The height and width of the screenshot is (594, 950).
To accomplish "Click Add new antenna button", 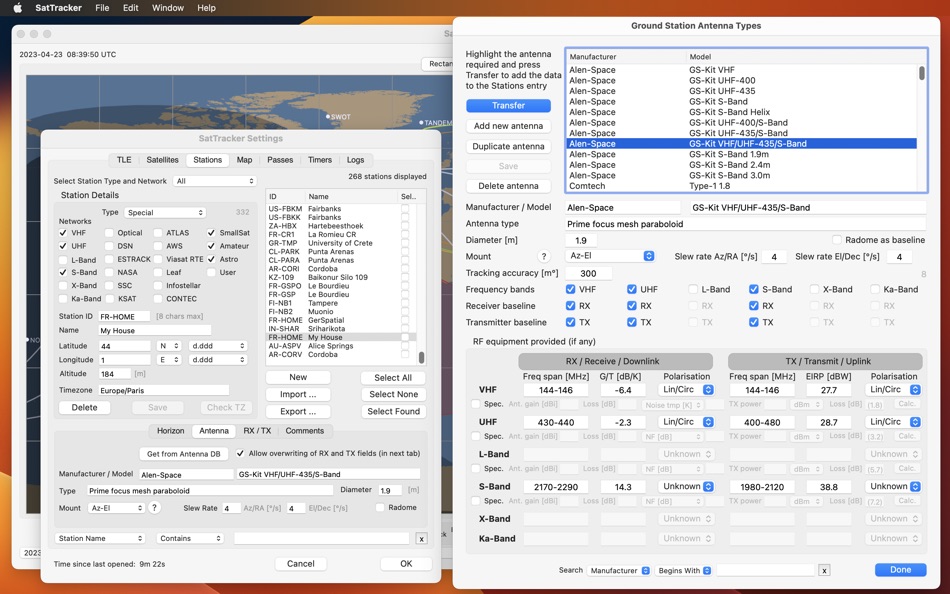I will pyautogui.click(x=508, y=126).
